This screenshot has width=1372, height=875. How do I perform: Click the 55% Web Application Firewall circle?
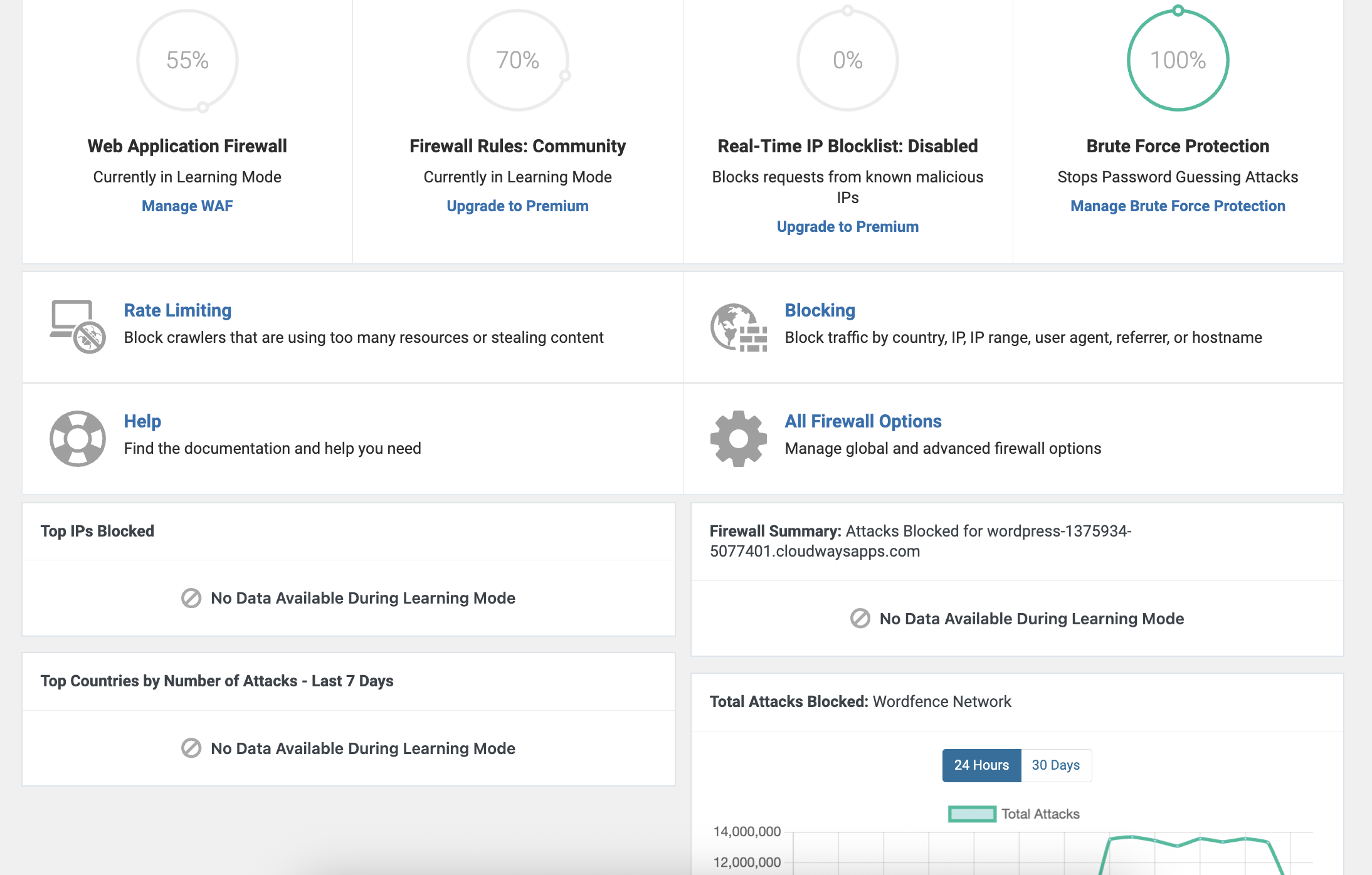tap(187, 60)
